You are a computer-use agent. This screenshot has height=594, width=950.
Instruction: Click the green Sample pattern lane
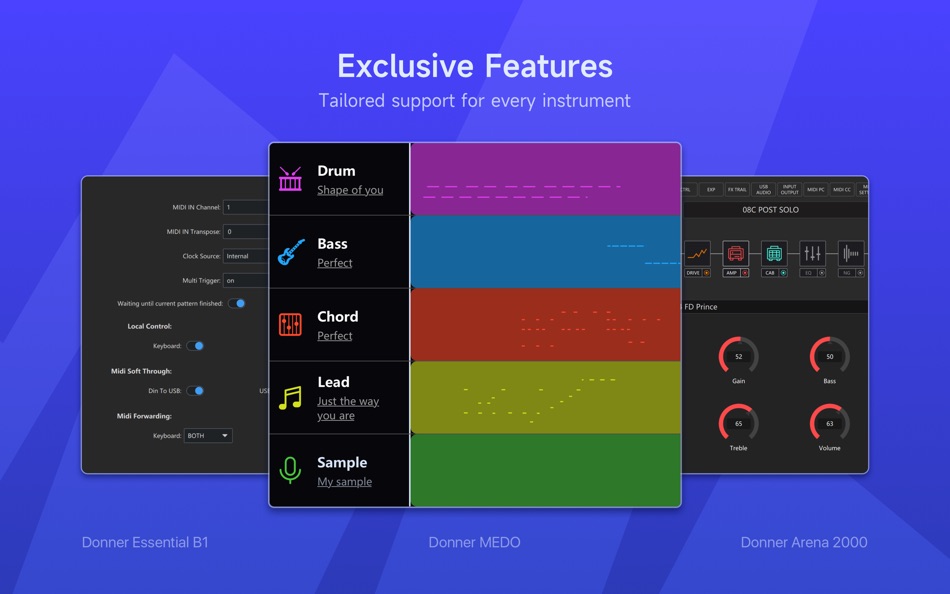(x=545, y=470)
